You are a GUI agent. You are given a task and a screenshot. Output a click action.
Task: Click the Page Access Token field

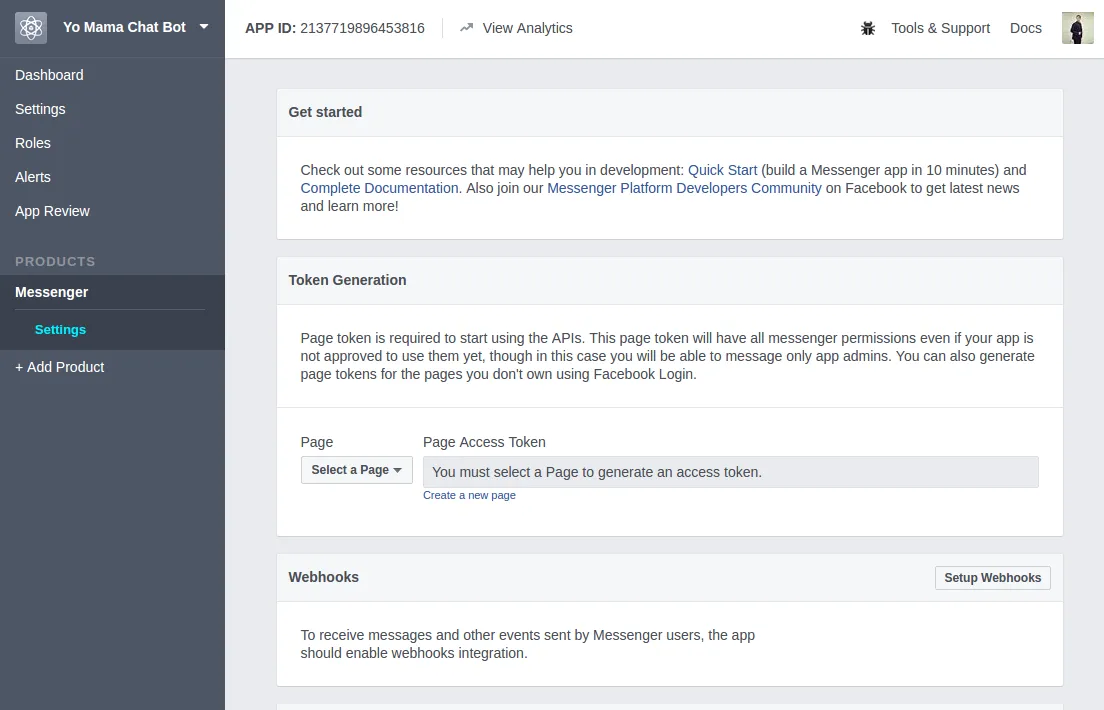coord(731,471)
